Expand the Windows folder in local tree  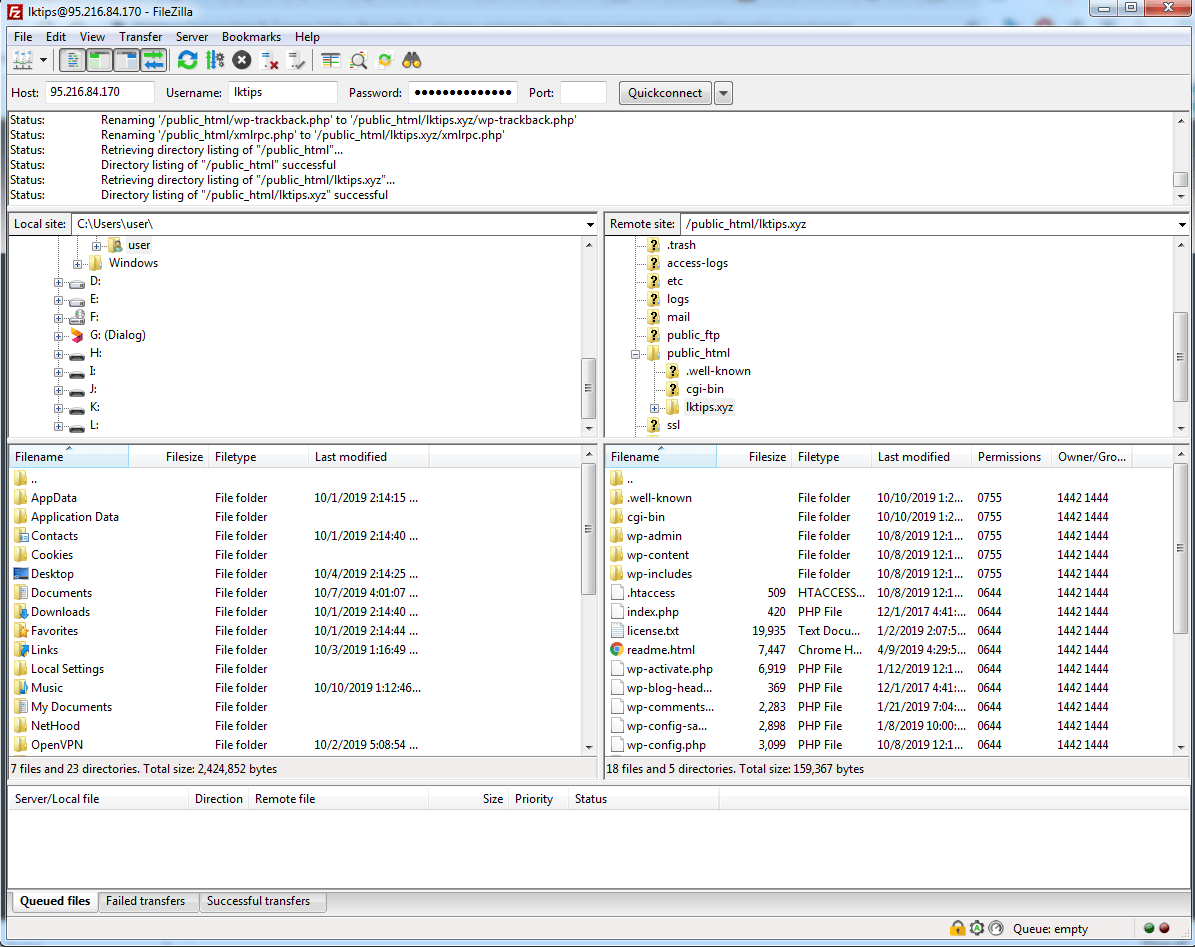tap(78, 264)
